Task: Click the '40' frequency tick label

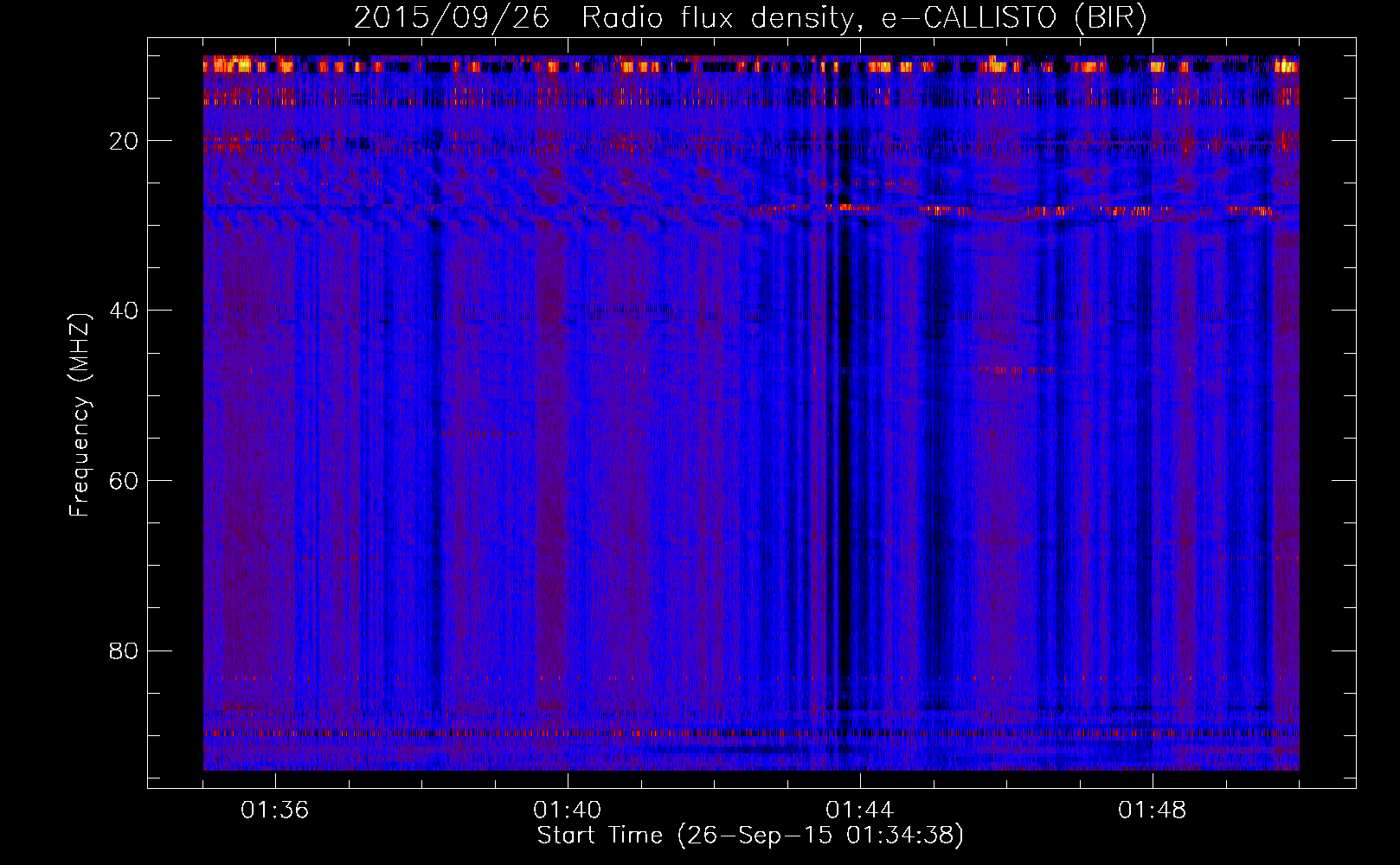Action: (x=125, y=311)
